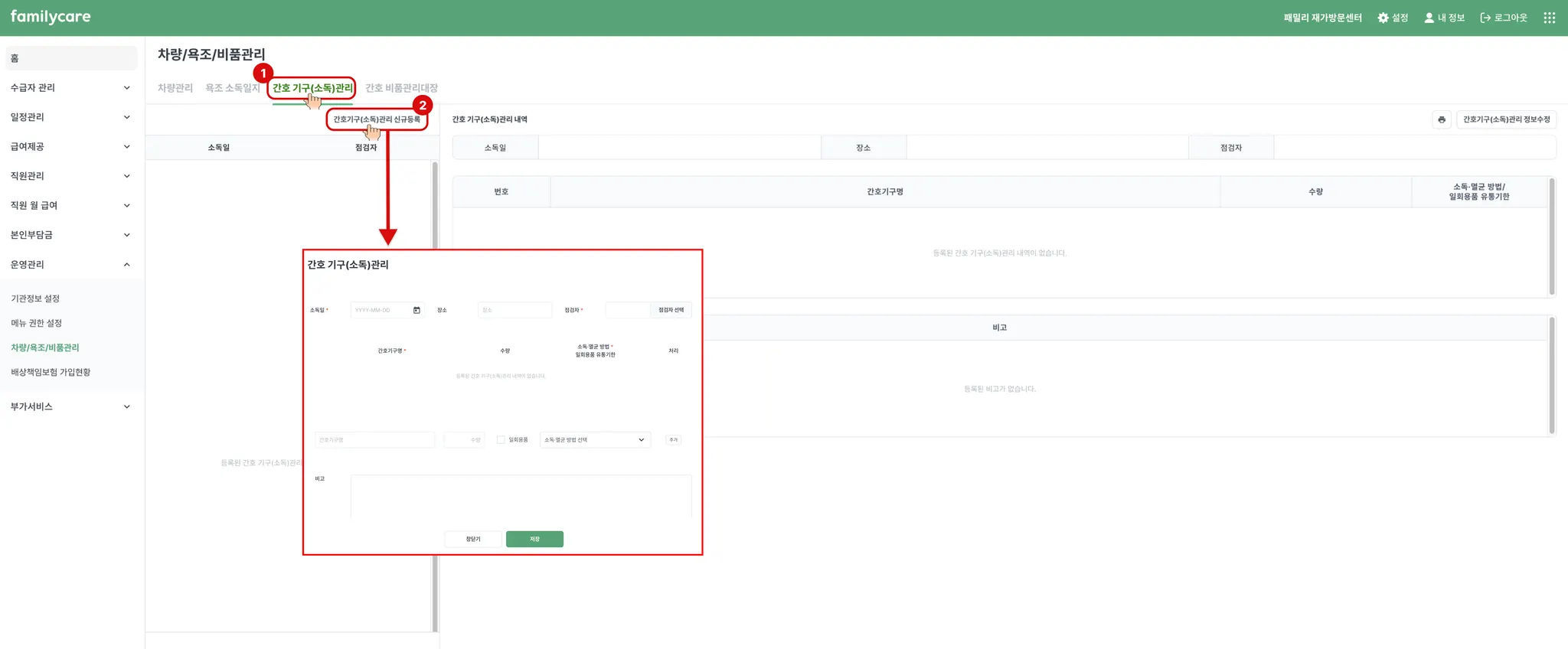Open 내 정보 via the person icon
This screenshot has width=1568, height=649.
[1429, 18]
